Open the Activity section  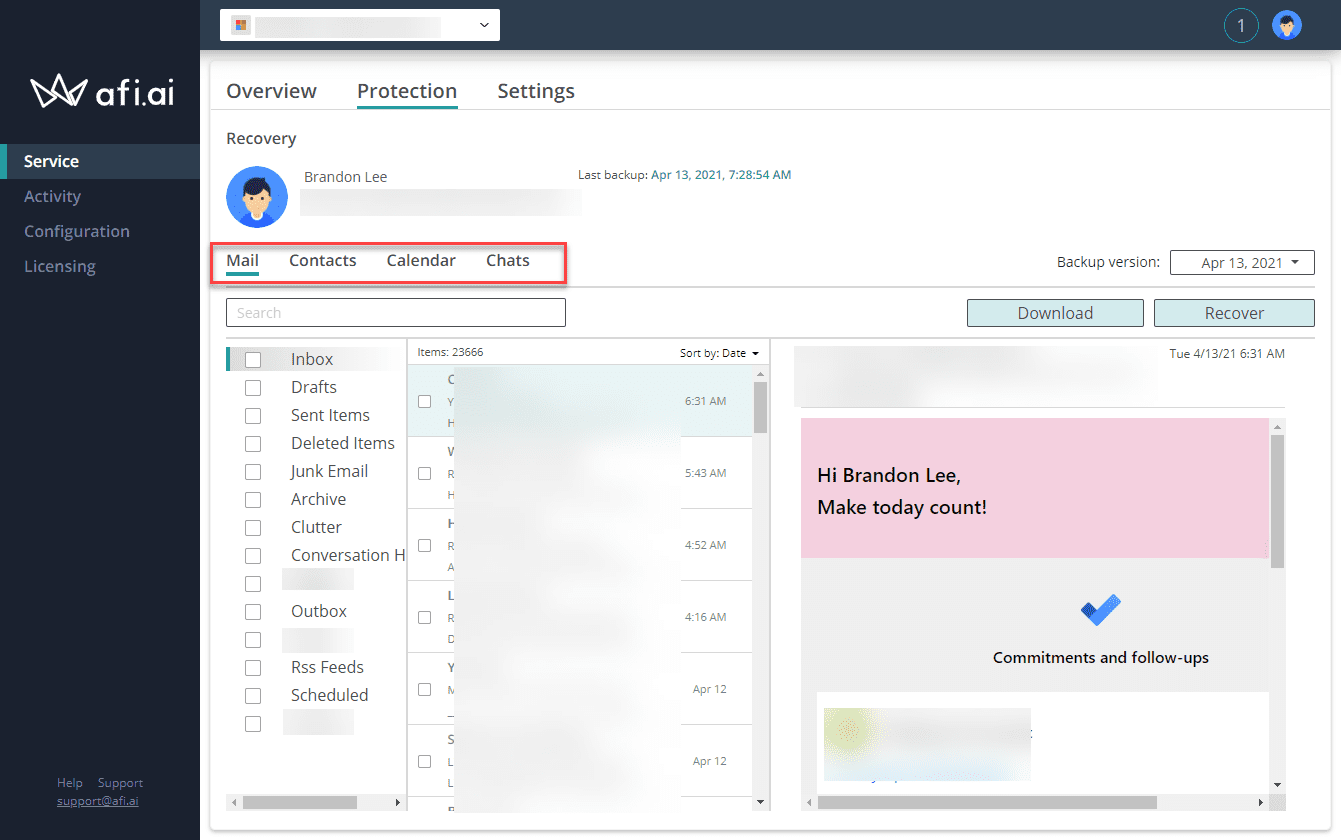pyautogui.click(x=52, y=196)
